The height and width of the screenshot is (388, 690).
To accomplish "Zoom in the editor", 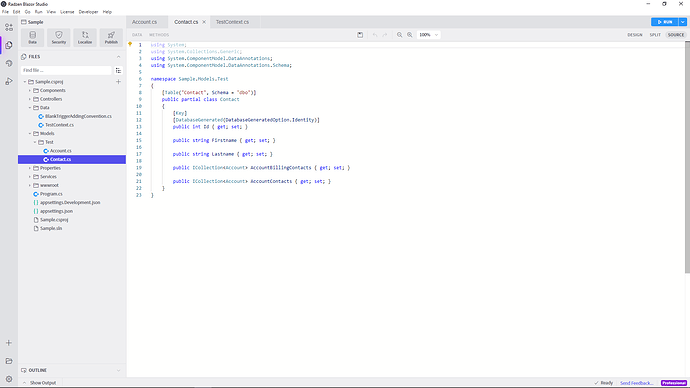I will (410, 35).
